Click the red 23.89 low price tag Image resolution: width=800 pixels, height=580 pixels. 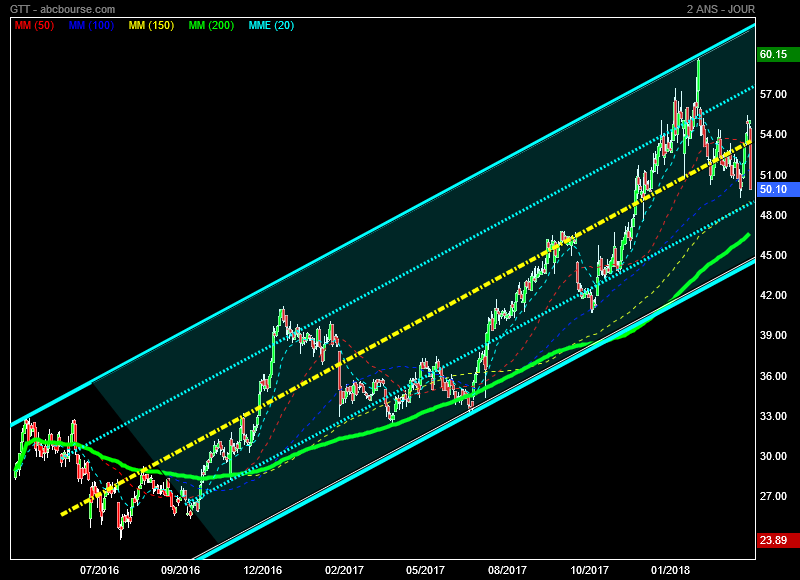[x=778, y=540]
